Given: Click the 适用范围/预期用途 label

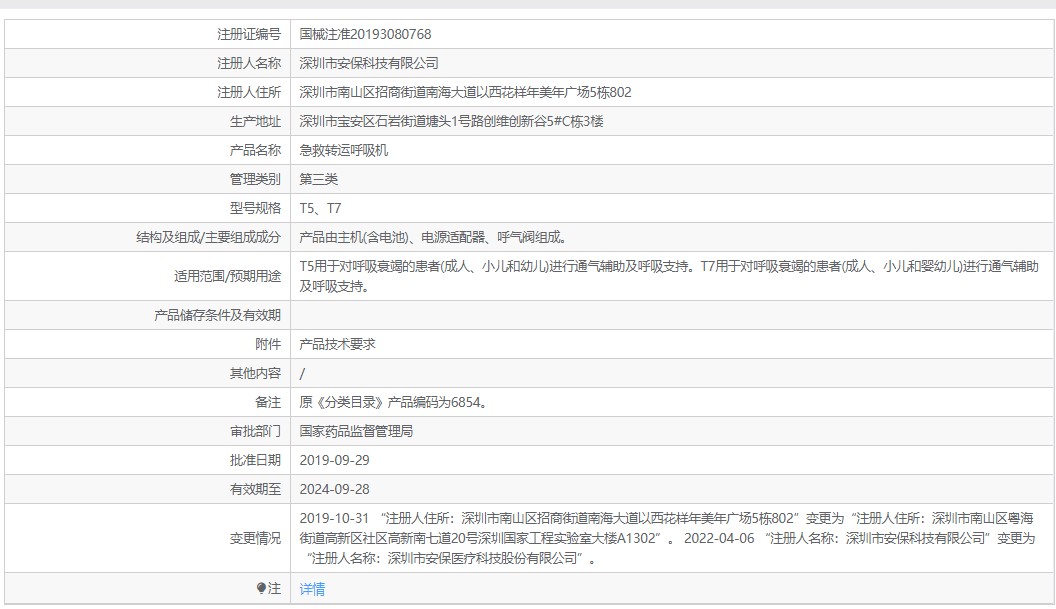Looking at the screenshot, I should (x=227, y=276).
